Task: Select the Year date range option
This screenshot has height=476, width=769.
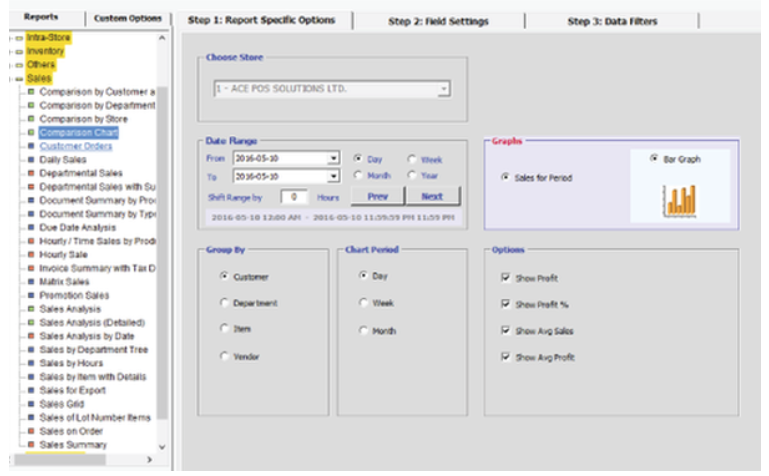Action: pyautogui.click(x=411, y=175)
